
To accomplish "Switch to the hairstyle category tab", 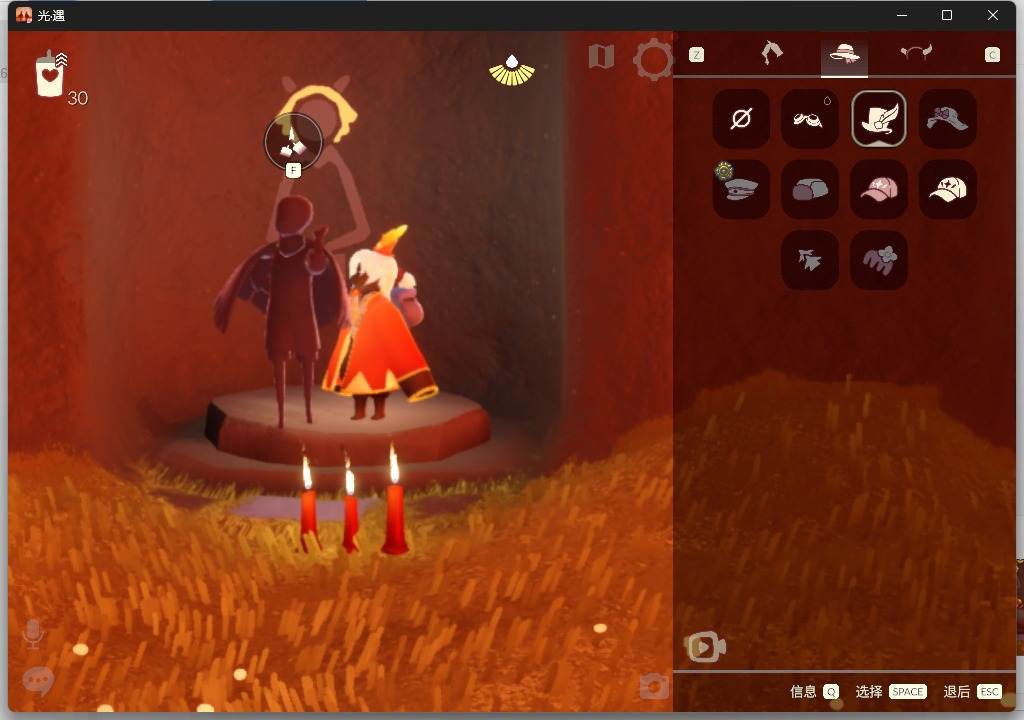I will (x=772, y=53).
